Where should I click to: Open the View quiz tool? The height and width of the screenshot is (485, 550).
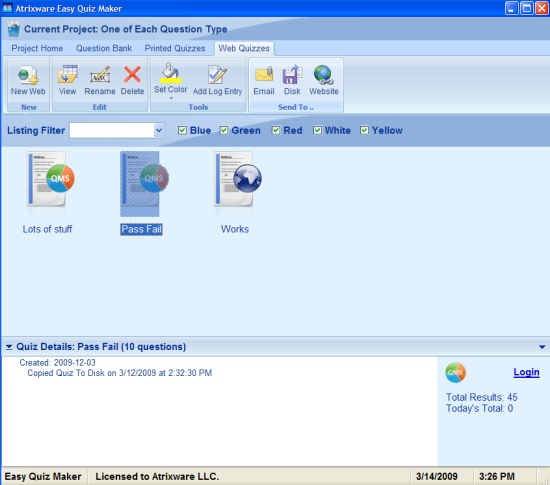pyautogui.click(x=67, y=80)
